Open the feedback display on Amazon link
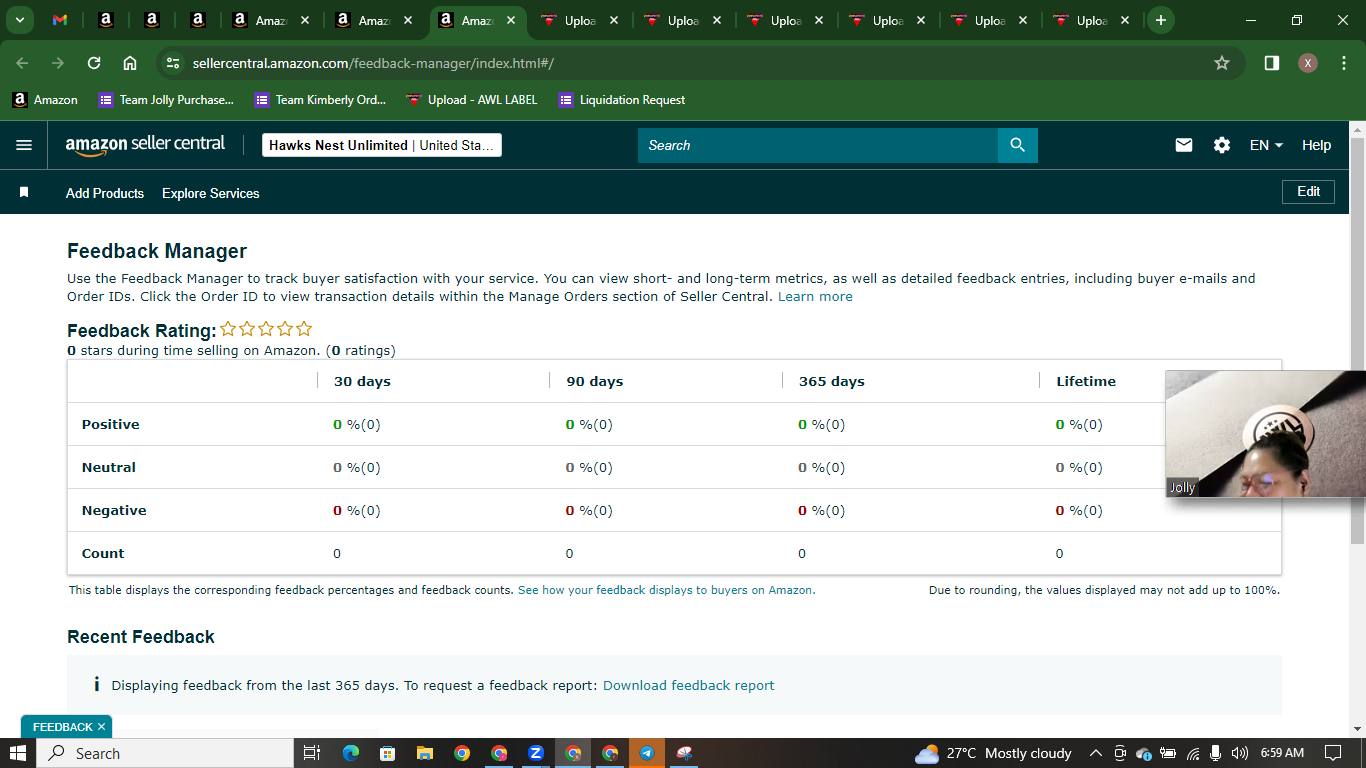This screenshot has height=768, width=1366. click(x=666, y=590)
